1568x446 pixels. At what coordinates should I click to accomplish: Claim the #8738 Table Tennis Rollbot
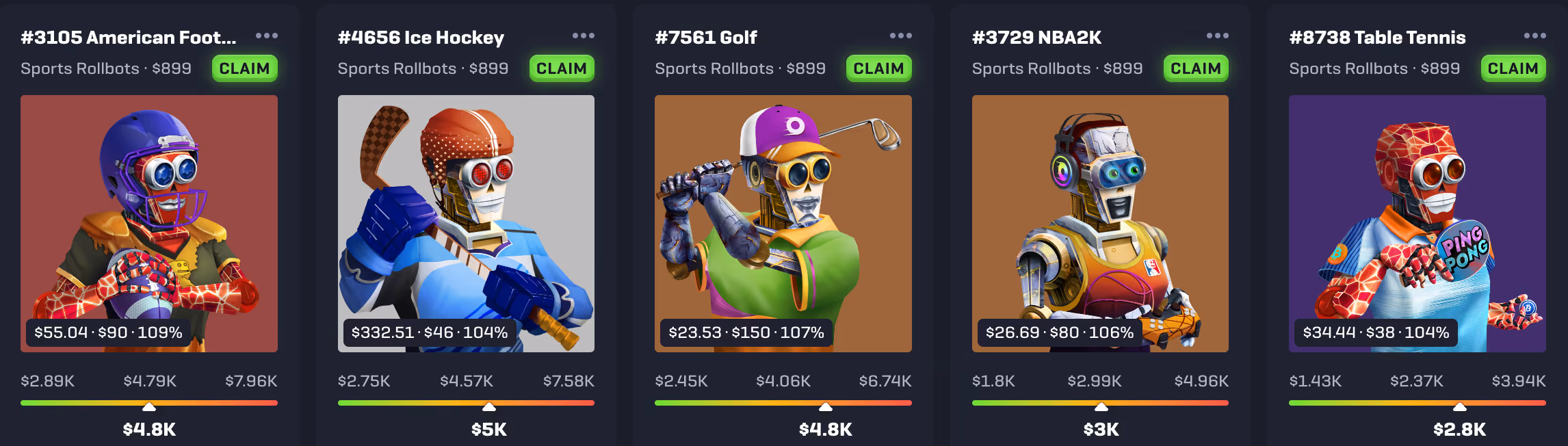pos(1513,68)
